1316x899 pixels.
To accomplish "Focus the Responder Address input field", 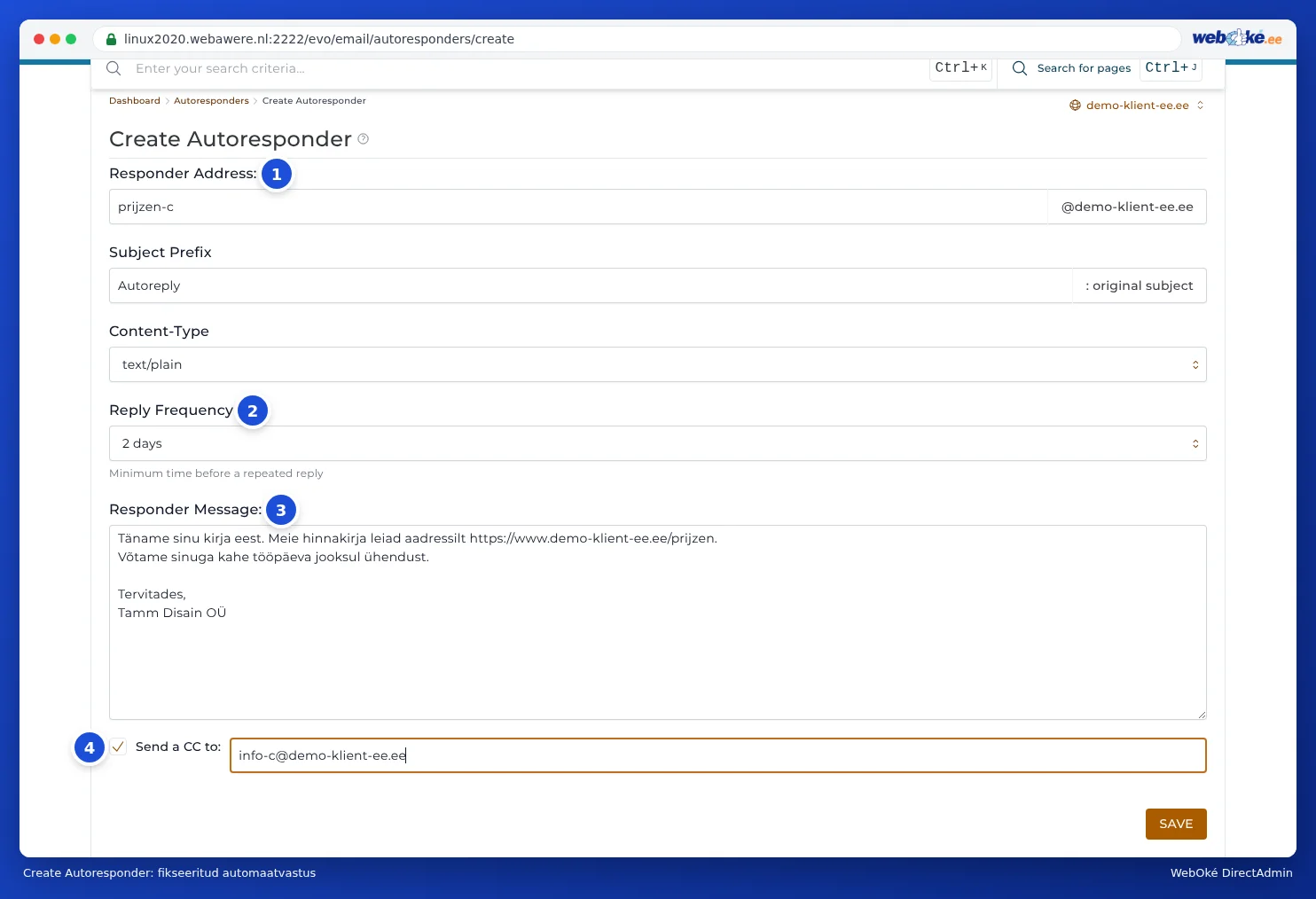I will [578, 207].
